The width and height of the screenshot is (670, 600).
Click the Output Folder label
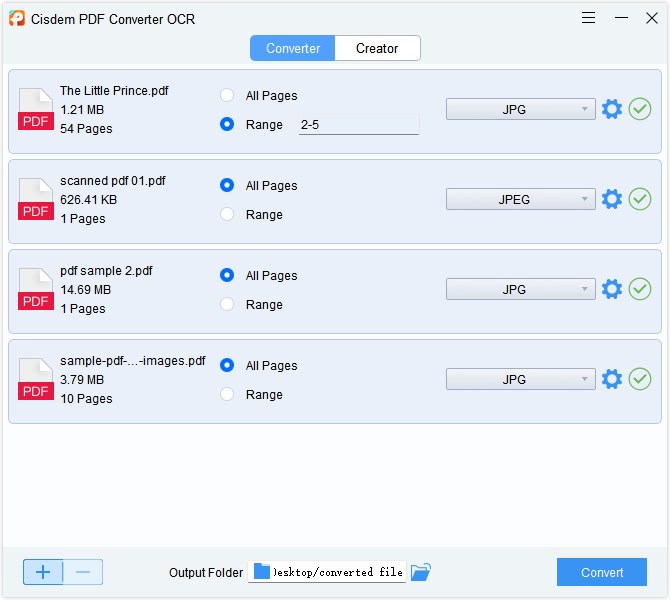[x=206, y=572]
